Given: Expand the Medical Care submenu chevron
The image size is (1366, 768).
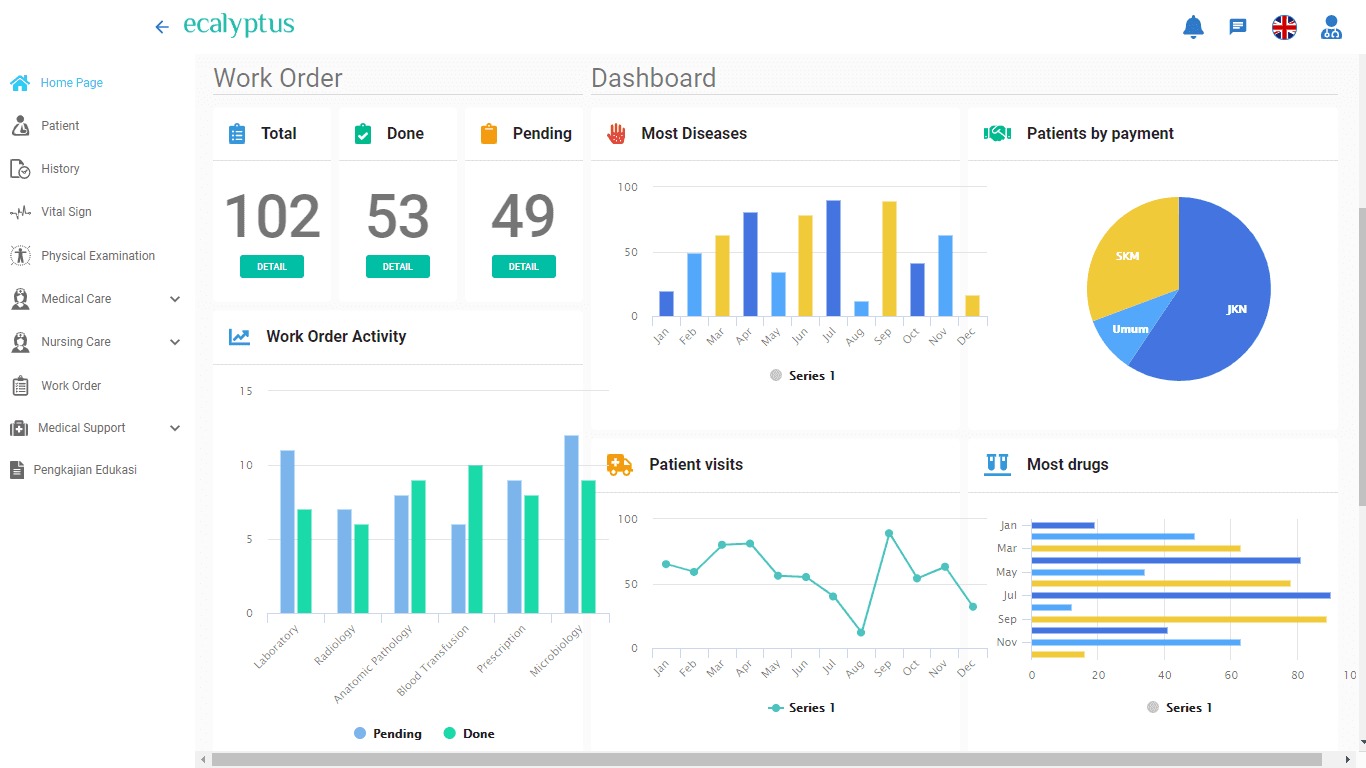Looking at the screenshot, I should coord(175,299).
